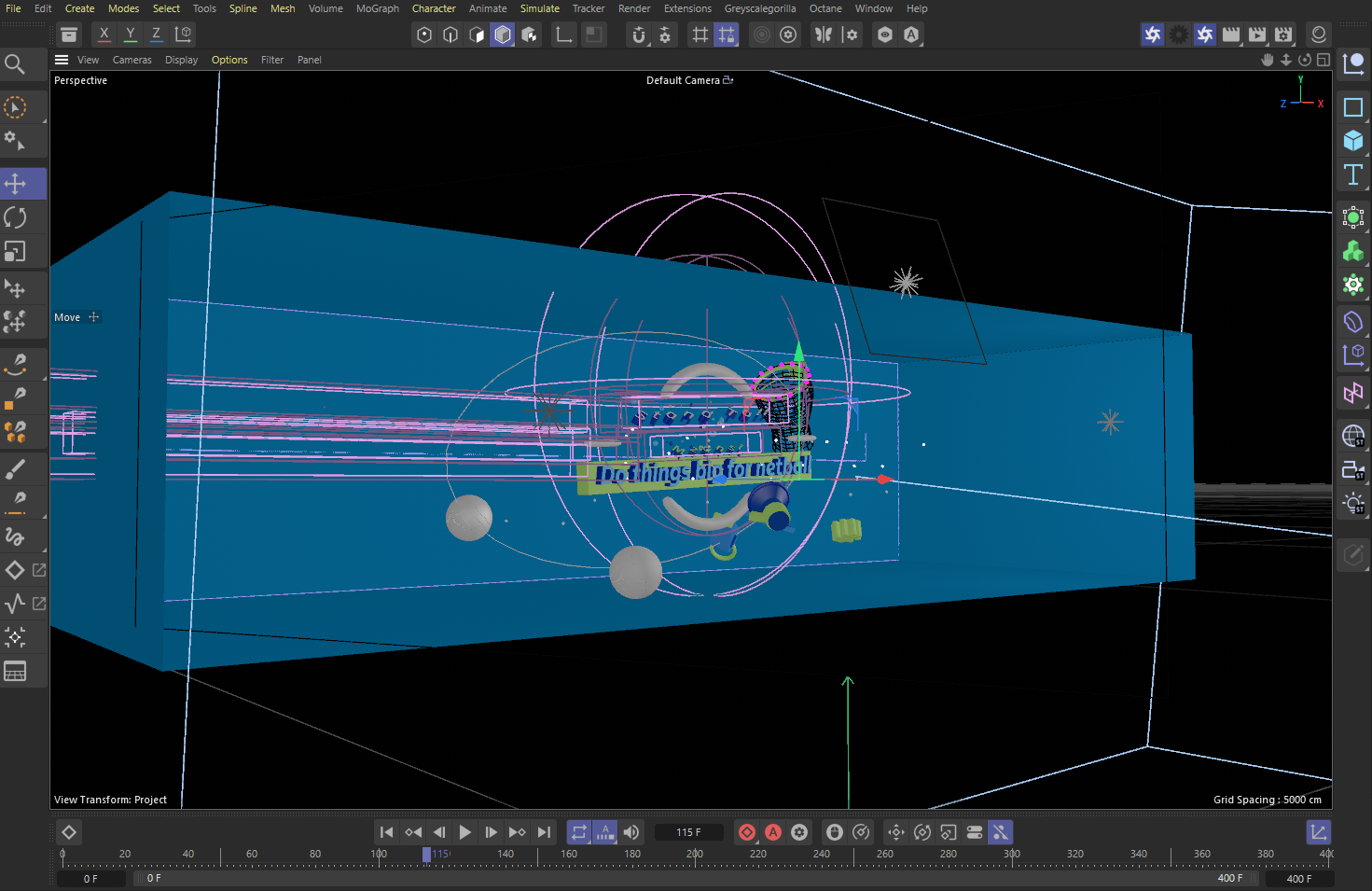The image size is (1372, 891).
Task: Click the timeline playhead at frame 115
Action: click(426, 854)
